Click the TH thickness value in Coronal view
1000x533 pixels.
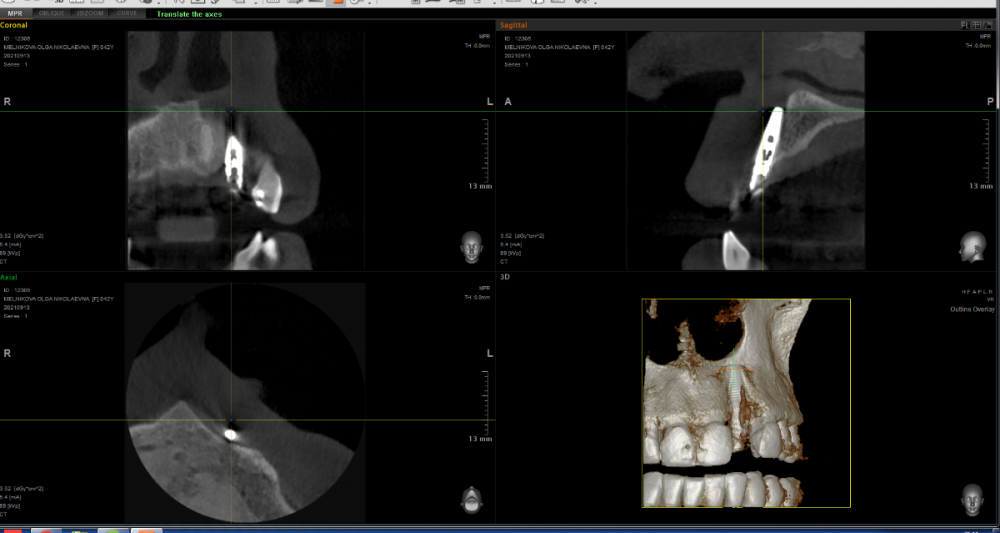tap(480, 45)
